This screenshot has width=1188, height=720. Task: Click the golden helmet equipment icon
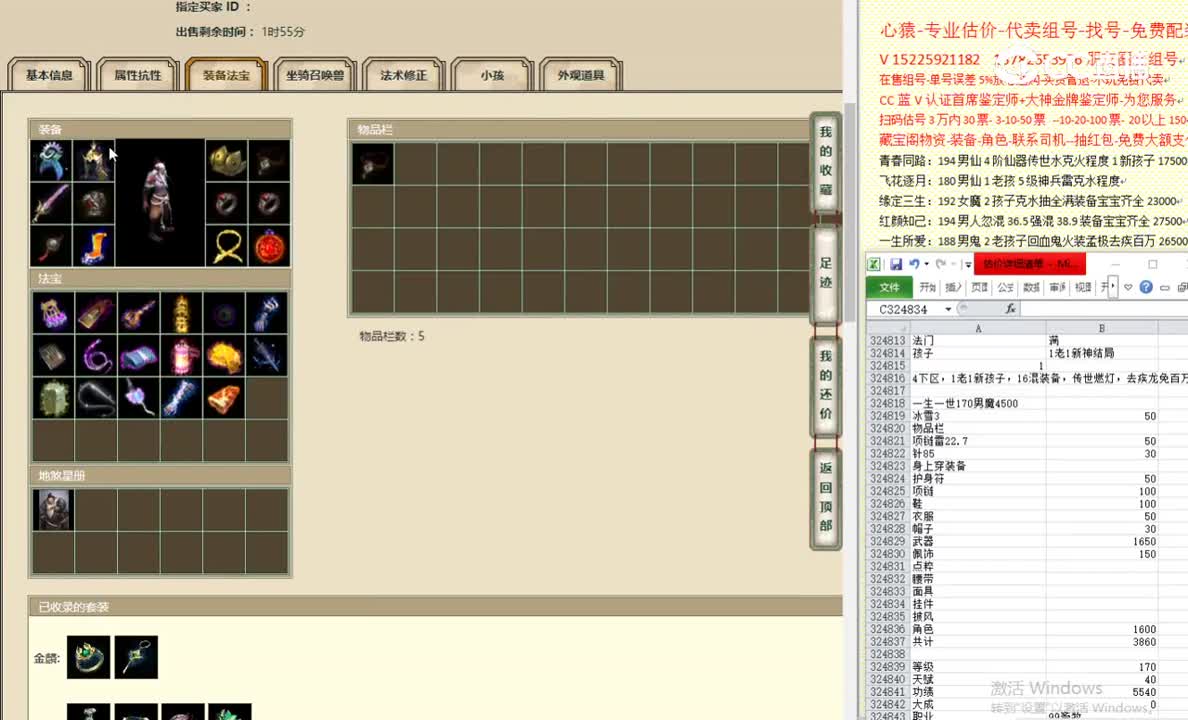[x=225, y=161]
